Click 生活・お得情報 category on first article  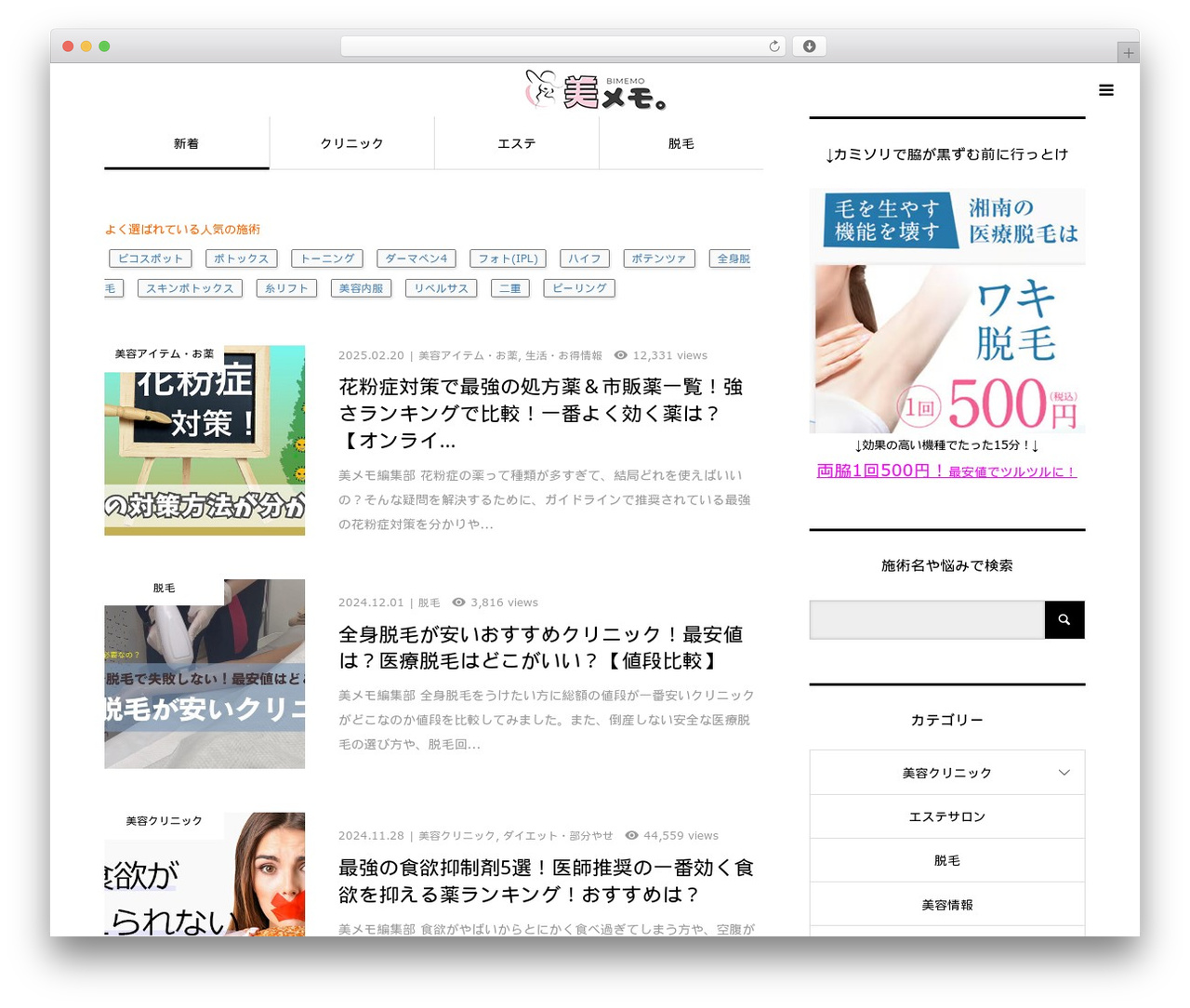[563, 355]
